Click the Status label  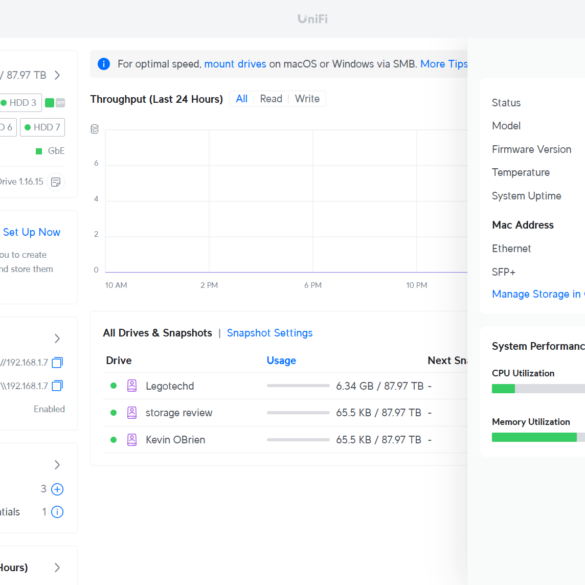tap(506, 103)
